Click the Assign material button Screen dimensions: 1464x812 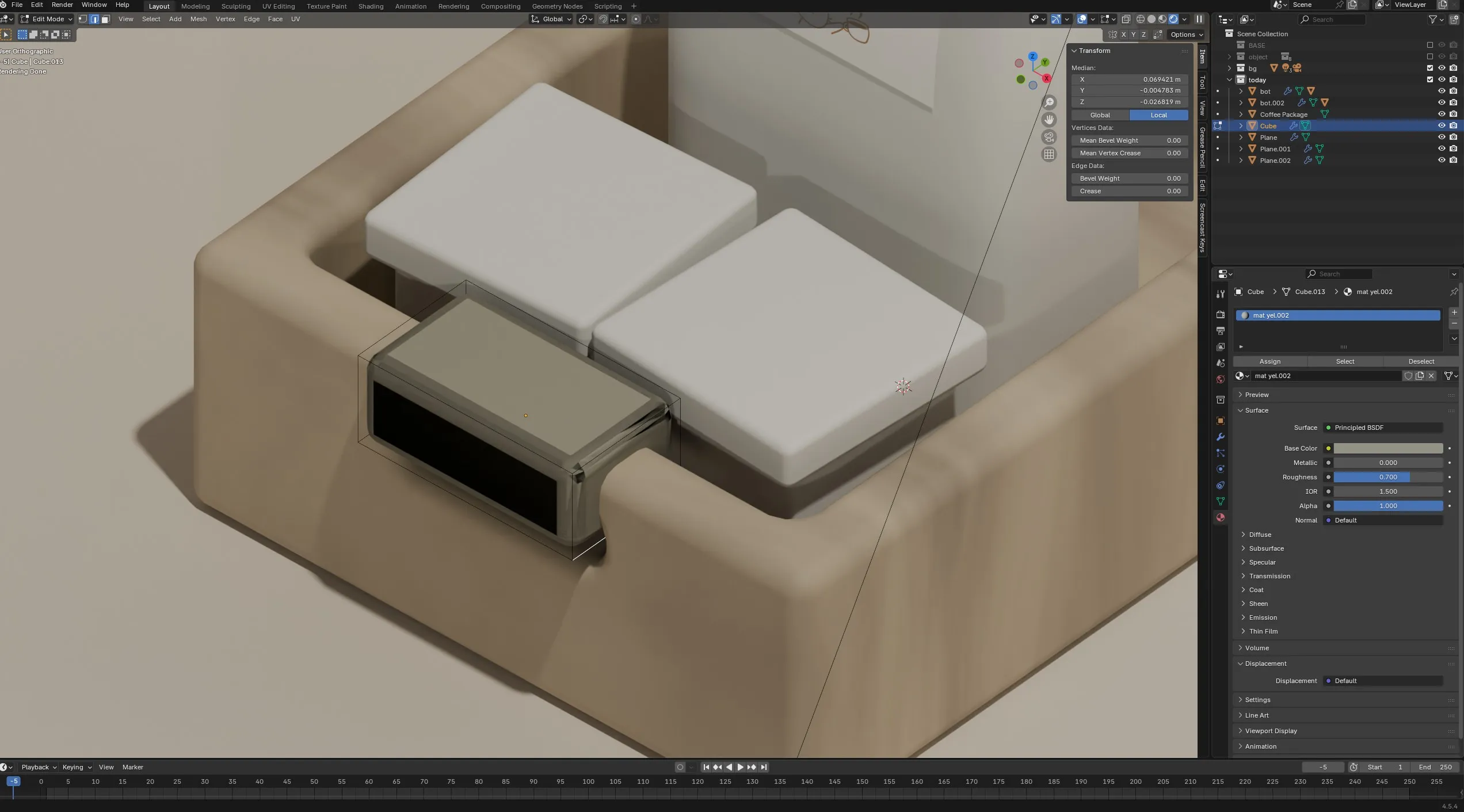coord(1269,361)
